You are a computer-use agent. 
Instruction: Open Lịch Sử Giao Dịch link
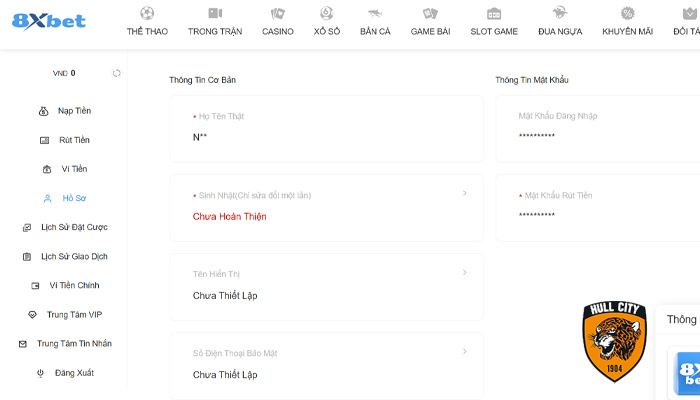(74, 257)
